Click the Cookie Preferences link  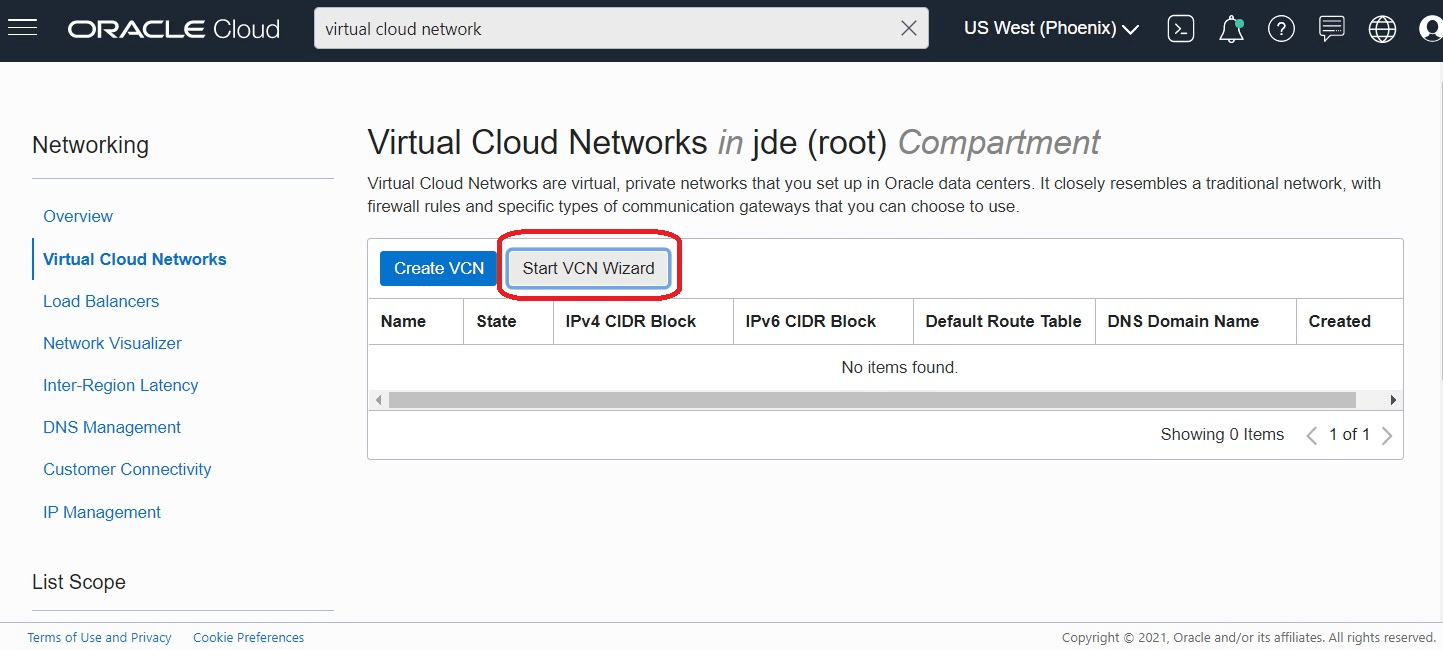click(x=248, y=637)
